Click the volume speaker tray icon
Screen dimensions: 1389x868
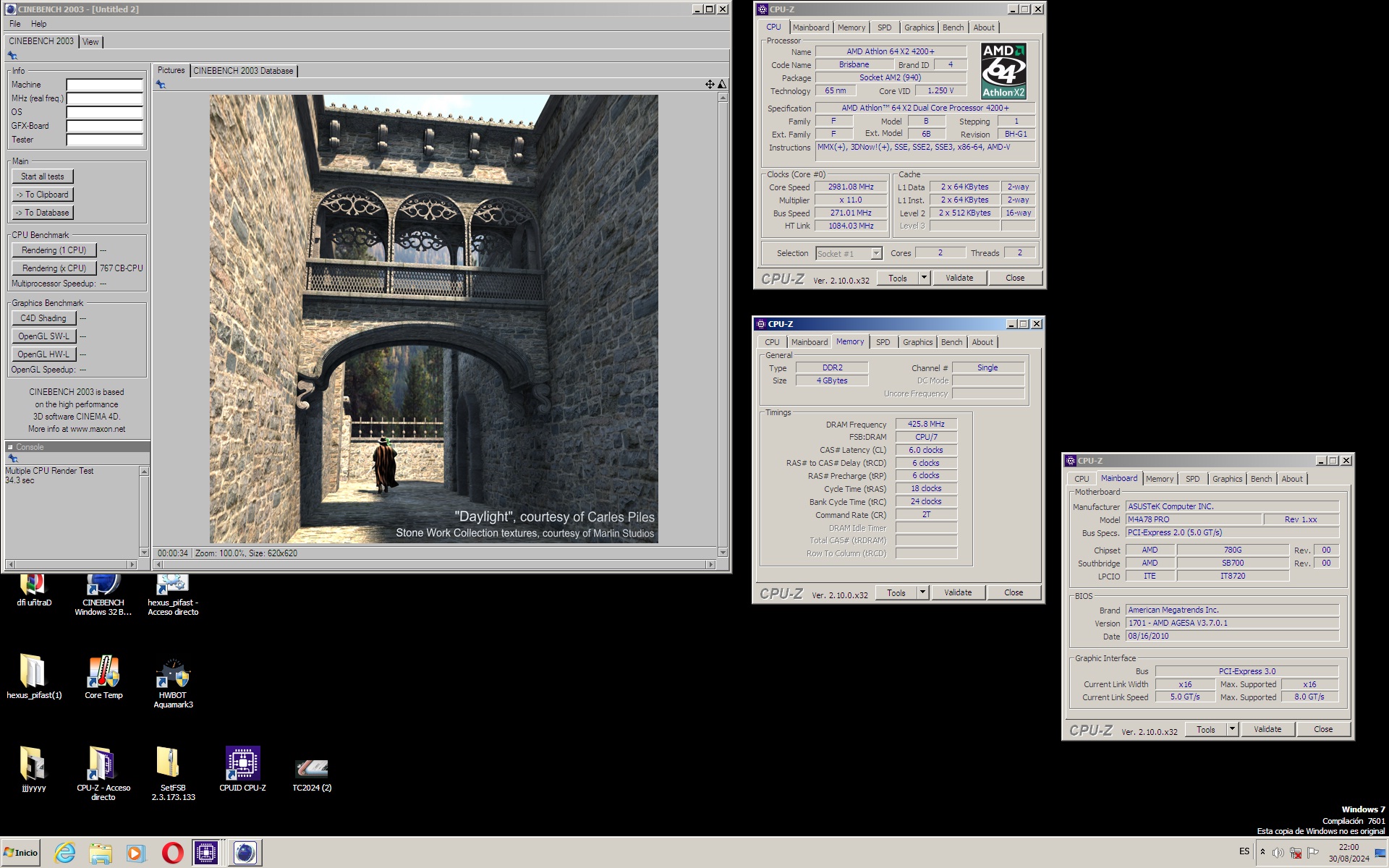point(1278,853)
